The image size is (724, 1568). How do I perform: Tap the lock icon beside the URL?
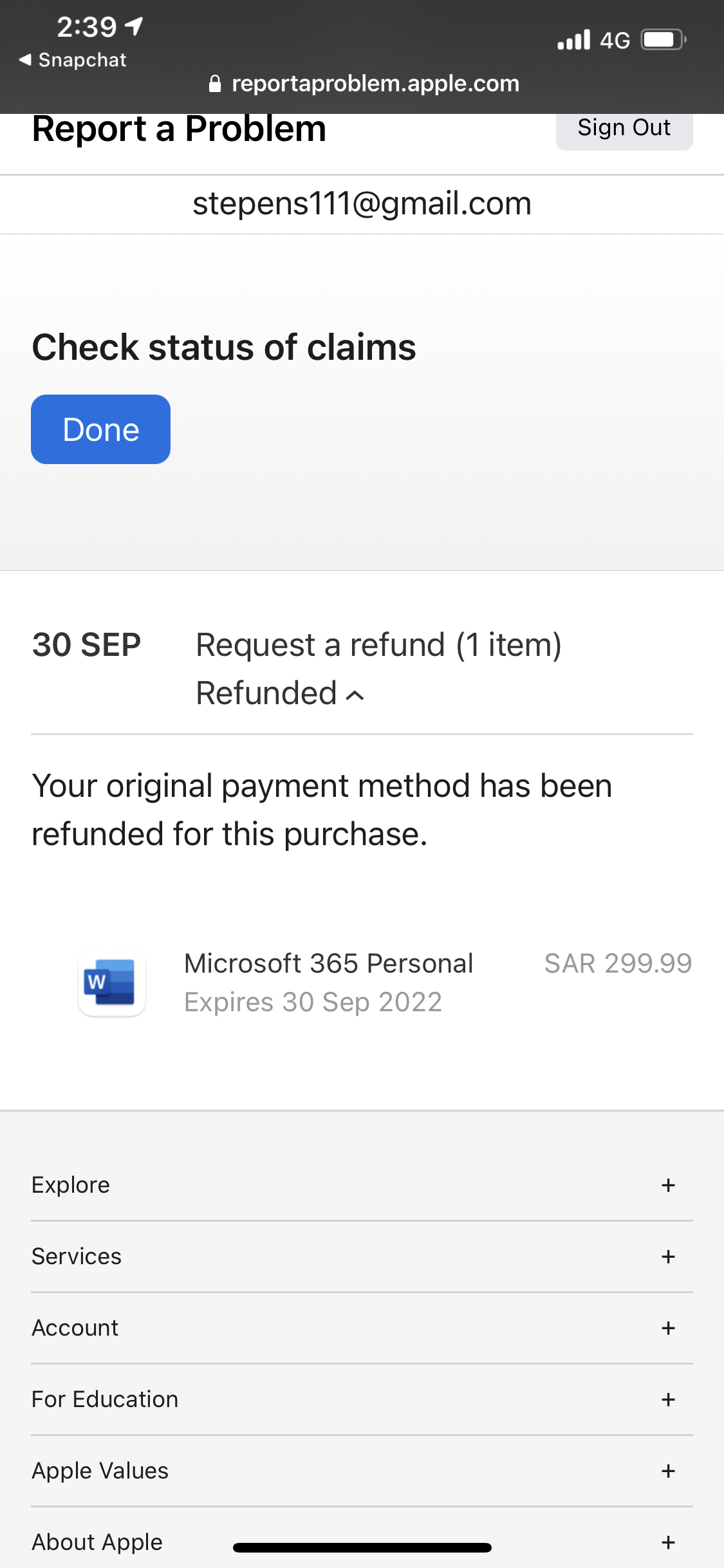pyautogui.click(x=216, y=84)
